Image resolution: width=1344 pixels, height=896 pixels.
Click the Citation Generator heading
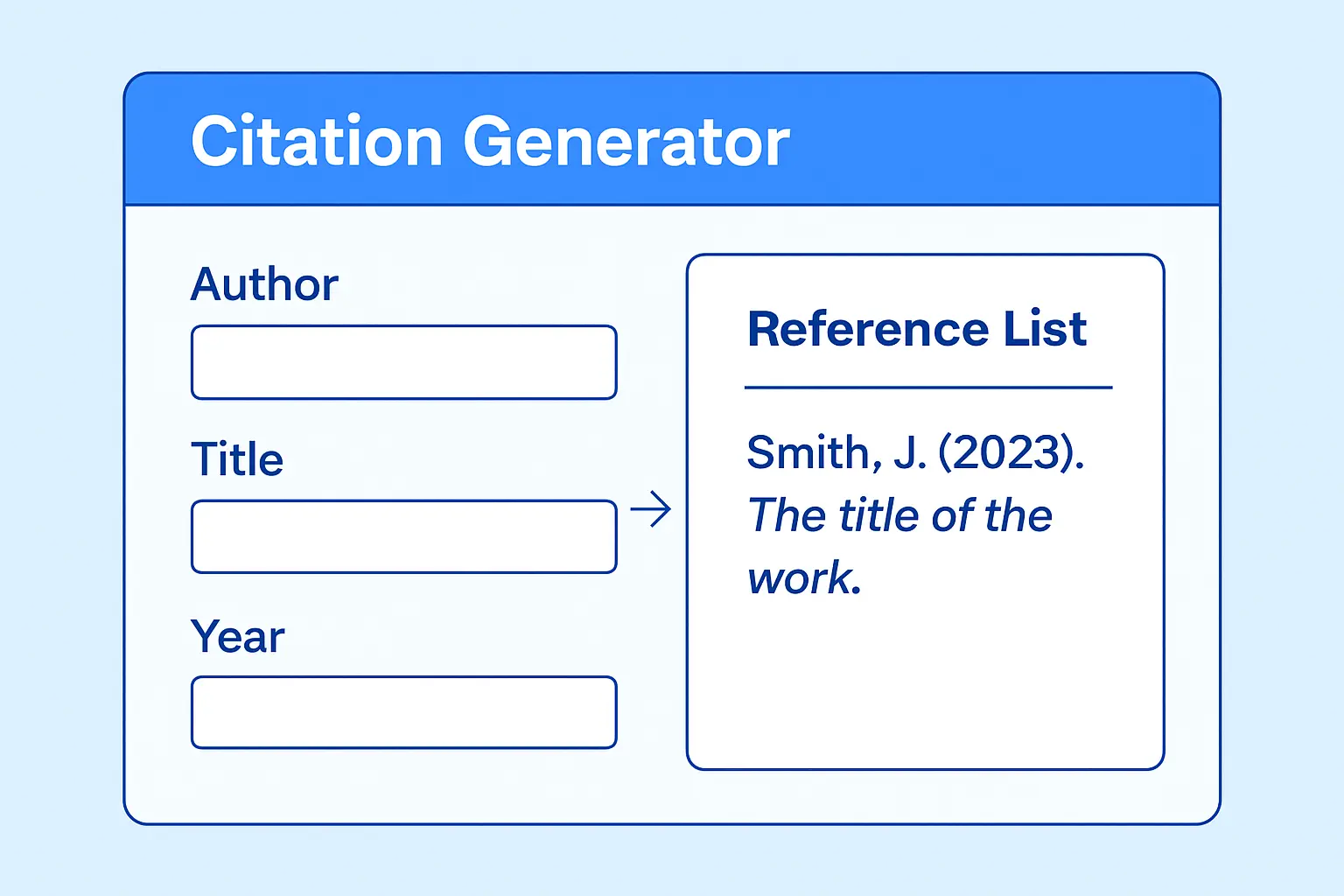click(490, 142)
